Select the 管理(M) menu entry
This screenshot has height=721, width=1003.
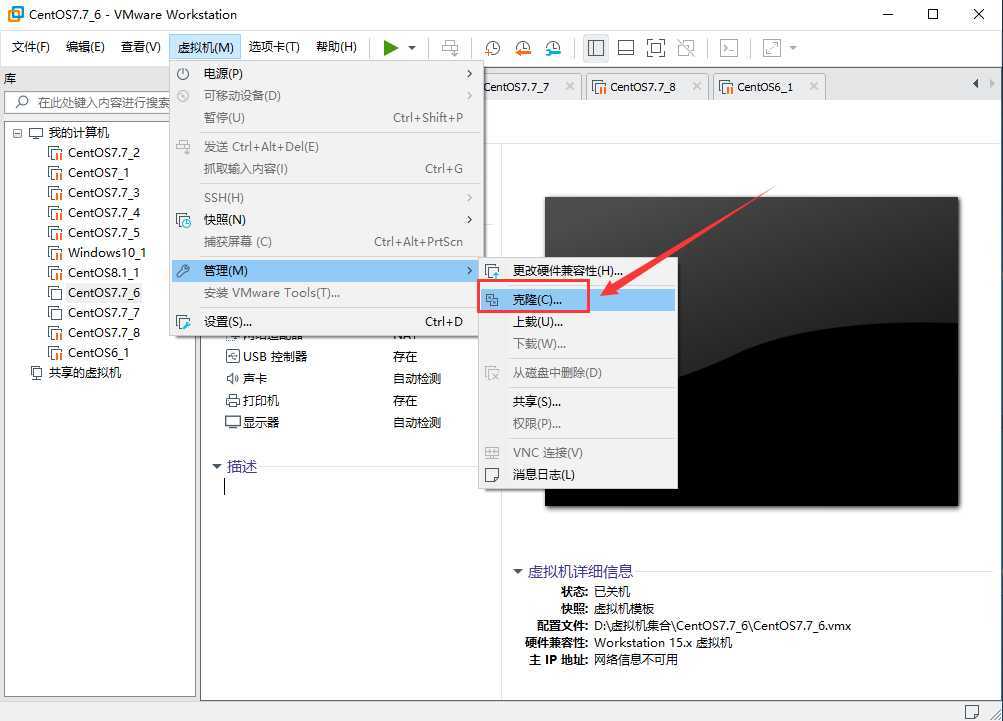(326, 271)
